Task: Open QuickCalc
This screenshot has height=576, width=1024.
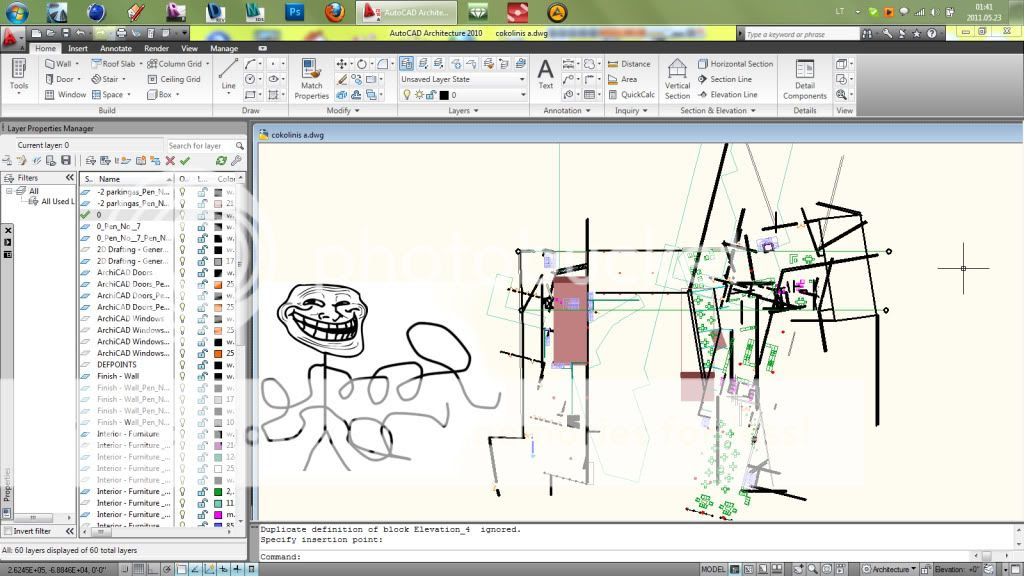Action: pos(631,95)
